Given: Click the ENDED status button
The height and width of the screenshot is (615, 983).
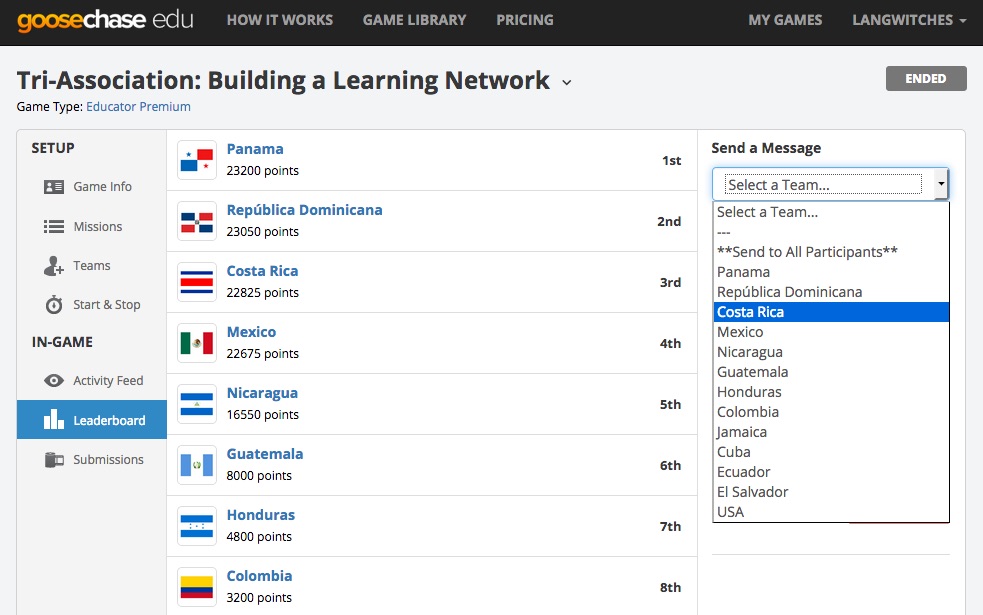Looking at the screenshot, I should pyautogui.click(x=926, y=78).
